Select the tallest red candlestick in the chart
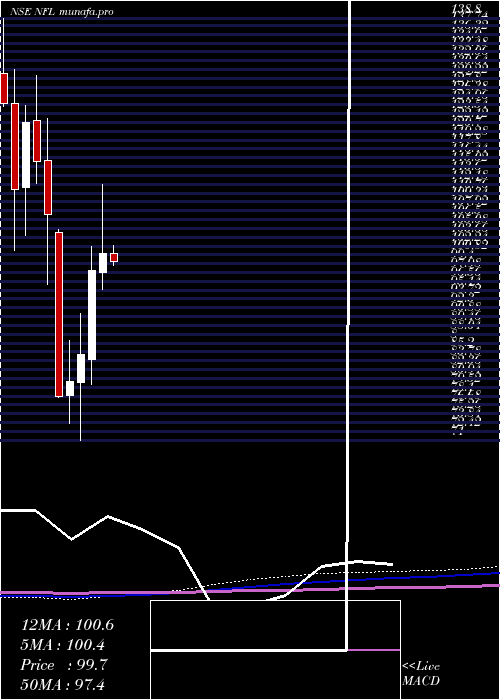500x700 pixels. coord(59,314)
